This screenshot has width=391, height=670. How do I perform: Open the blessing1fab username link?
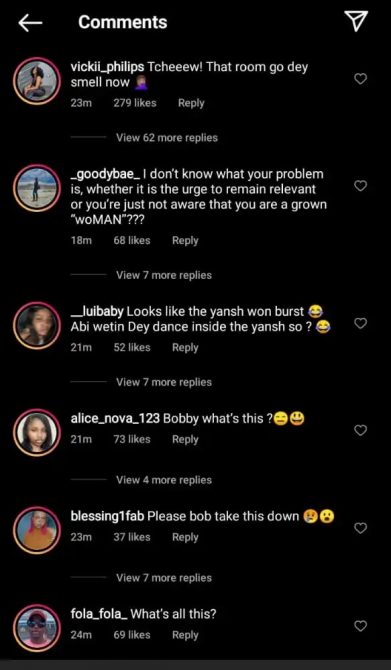pyautogui.click(x=107, y=516)
